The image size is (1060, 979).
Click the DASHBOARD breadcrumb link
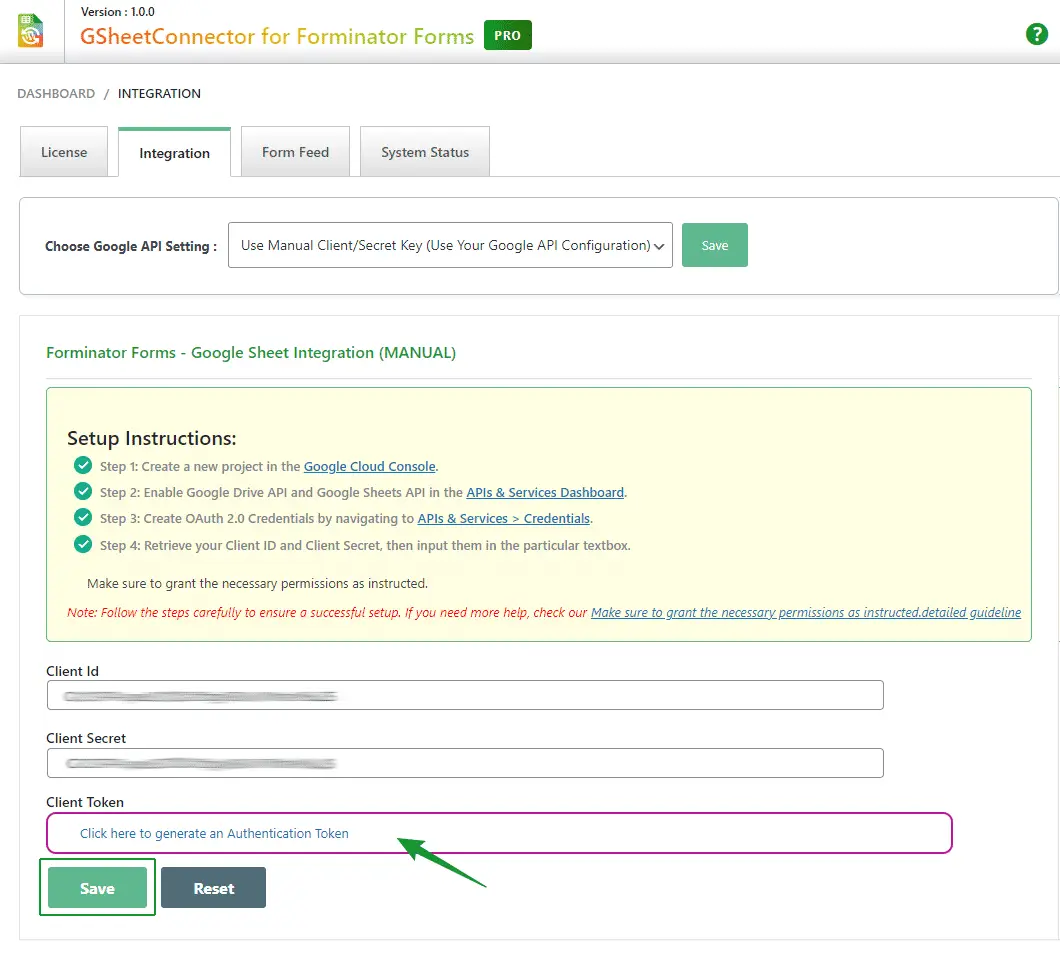56,93
